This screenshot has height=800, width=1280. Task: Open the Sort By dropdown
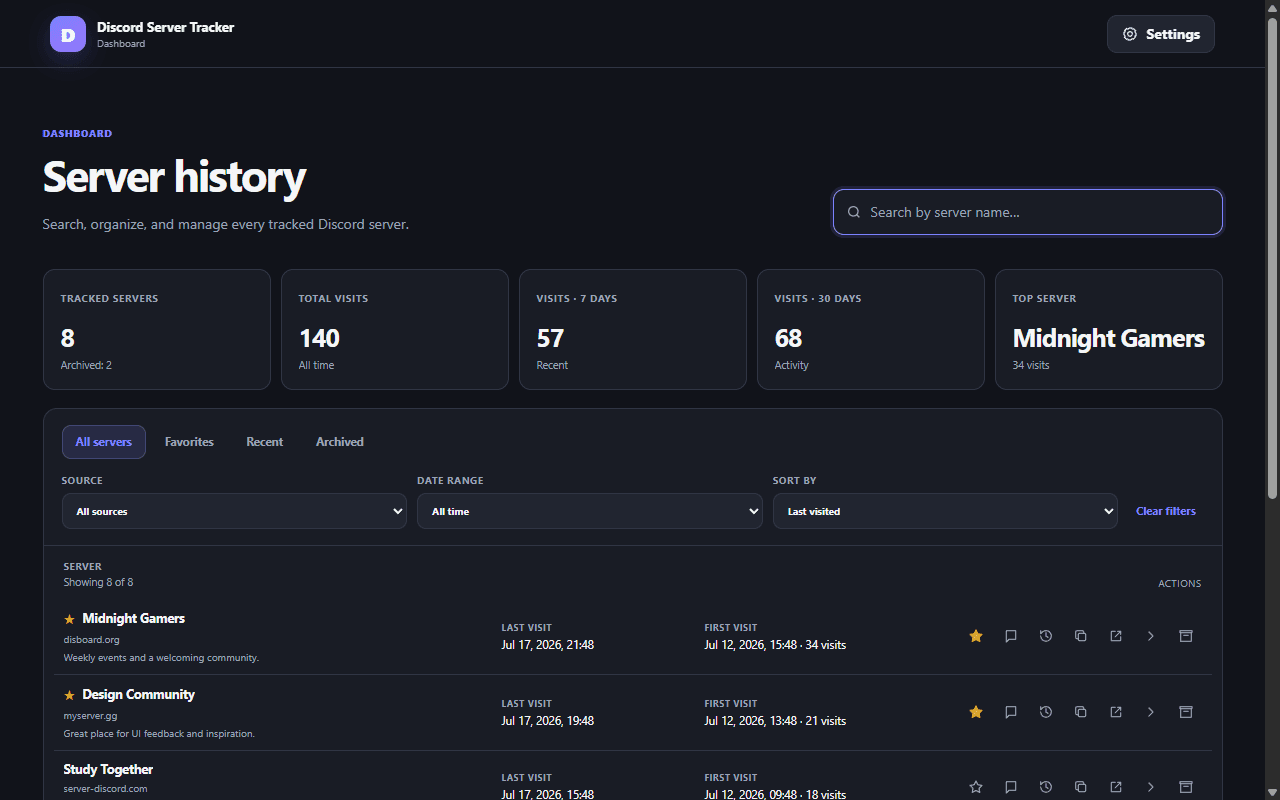click(945, 511)
